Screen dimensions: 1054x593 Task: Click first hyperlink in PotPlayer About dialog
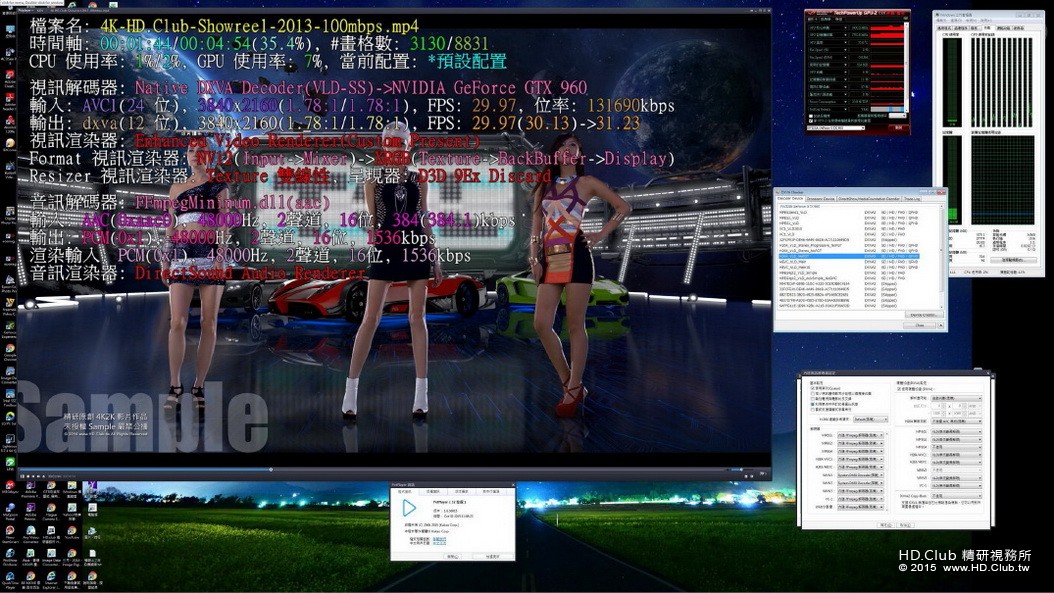pyautogui.click(x=440, y=539)
